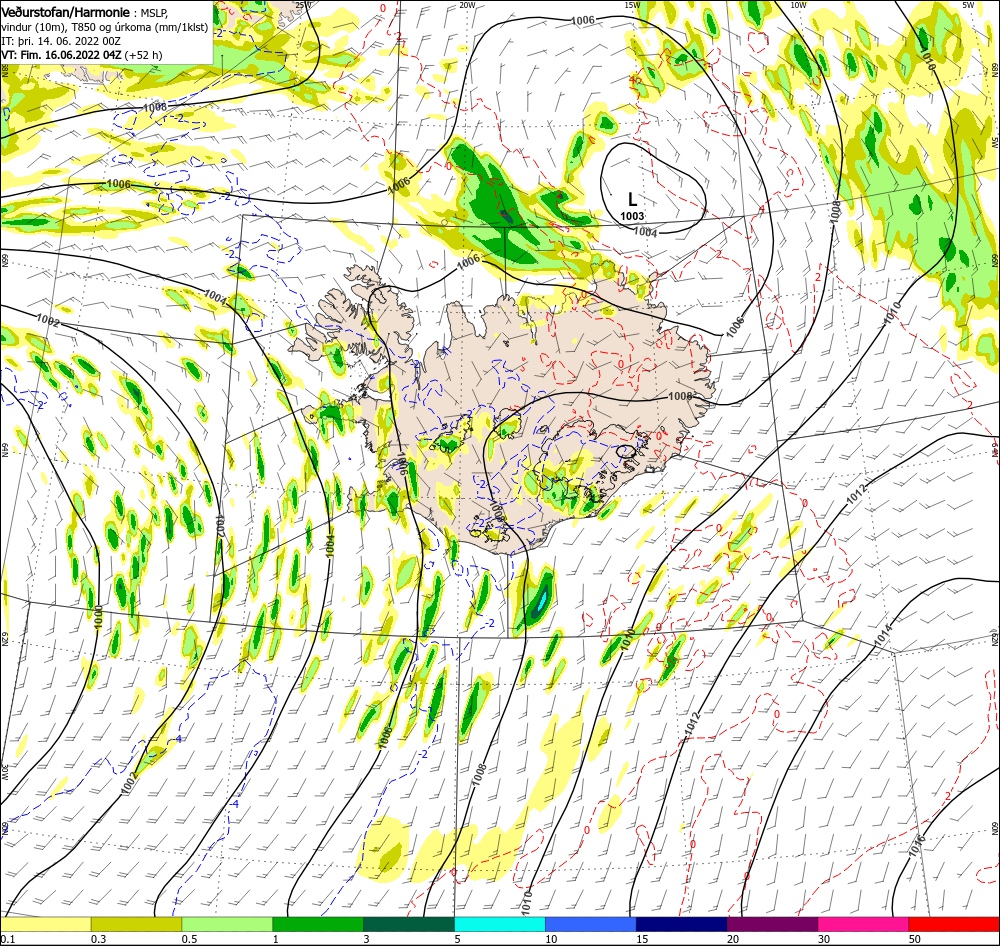Click the '1003' pressure value under L
The width and height of the screenshot is (1000, 946).
632,216
